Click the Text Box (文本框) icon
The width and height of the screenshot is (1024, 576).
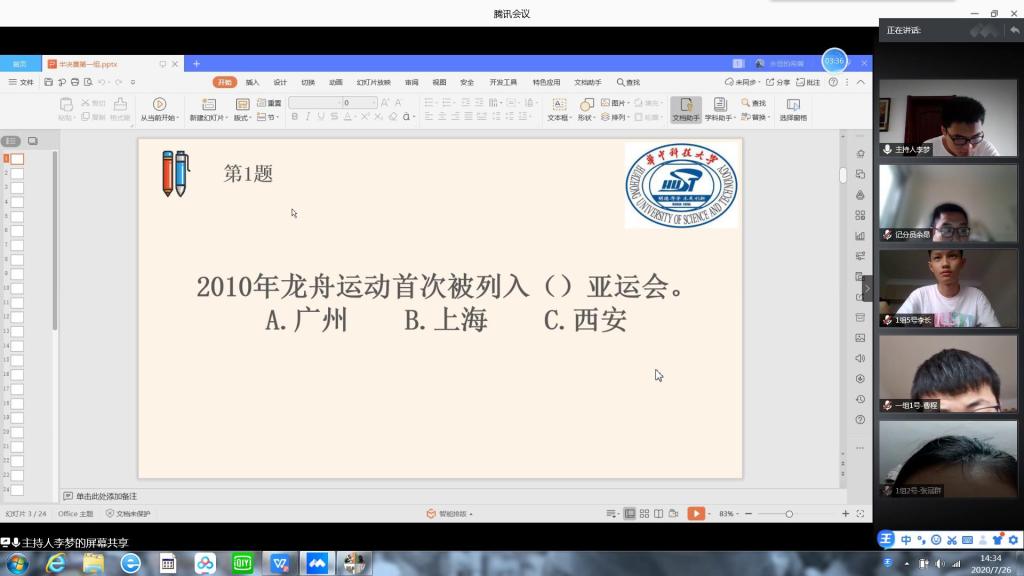pos(559,104)
